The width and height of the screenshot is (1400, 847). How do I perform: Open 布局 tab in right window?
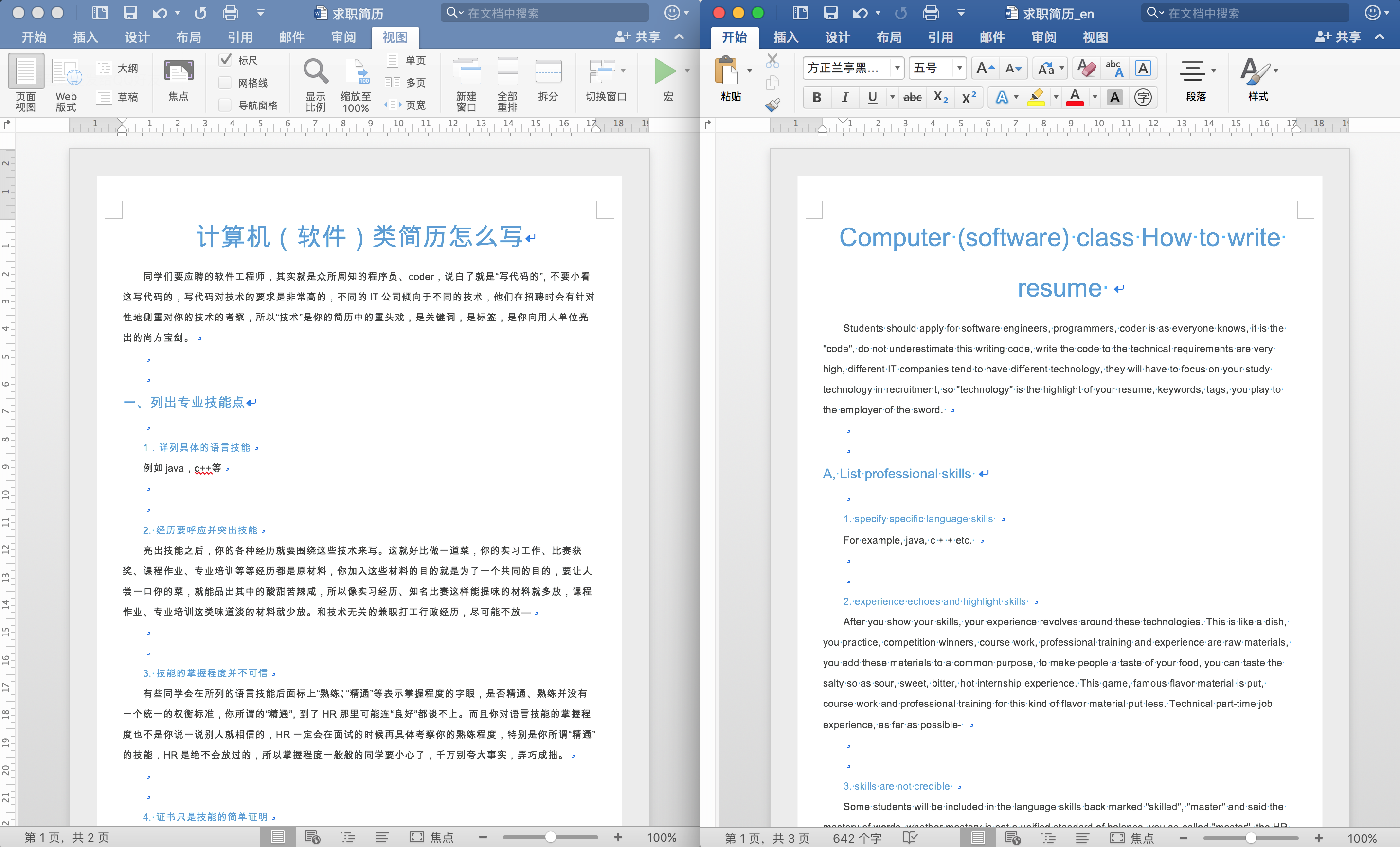click(889, 37)
